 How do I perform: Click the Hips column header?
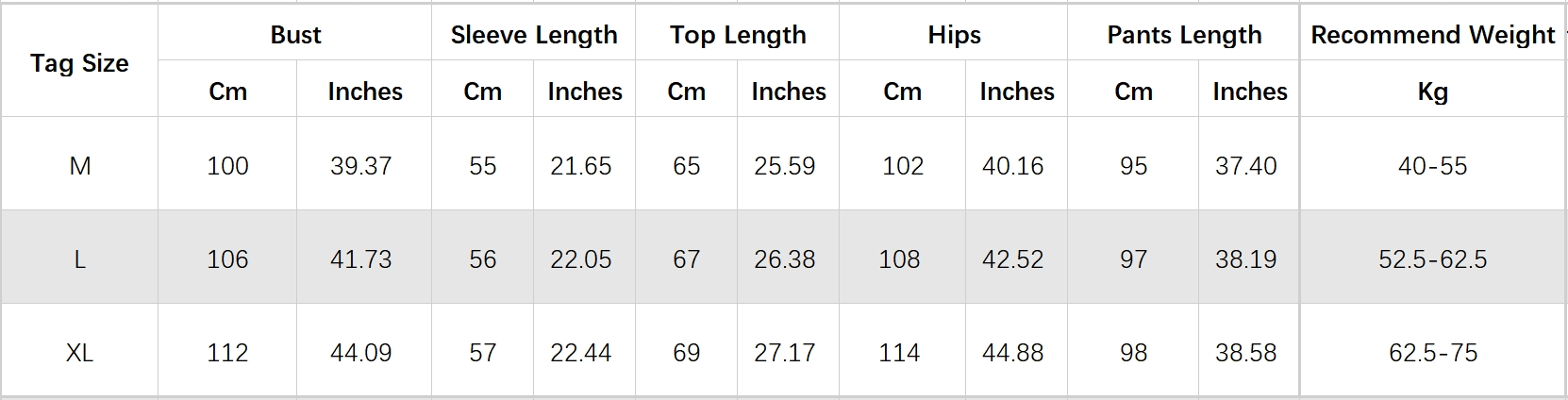954,35
